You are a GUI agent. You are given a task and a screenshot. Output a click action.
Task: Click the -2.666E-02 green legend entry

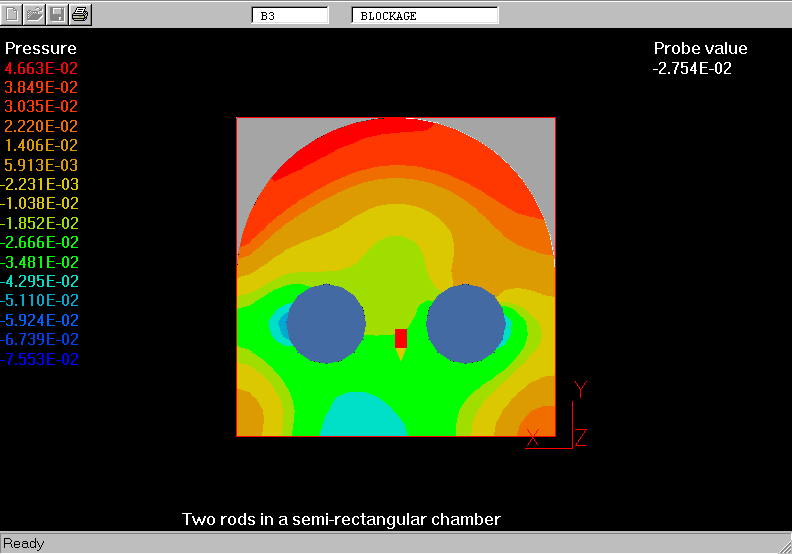tap(41, 243)
